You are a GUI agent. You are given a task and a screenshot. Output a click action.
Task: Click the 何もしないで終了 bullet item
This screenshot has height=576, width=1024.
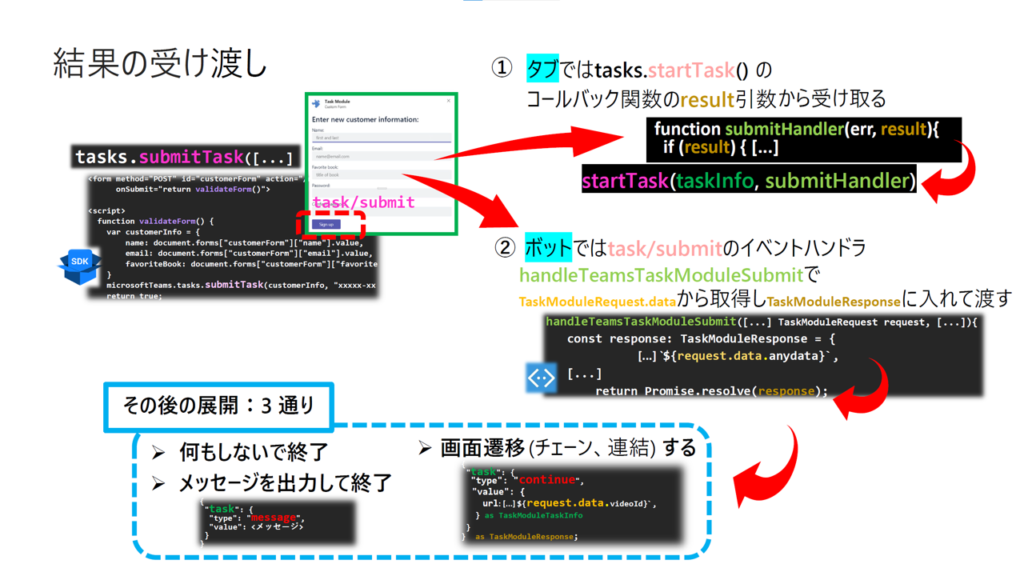coord(252,452)
